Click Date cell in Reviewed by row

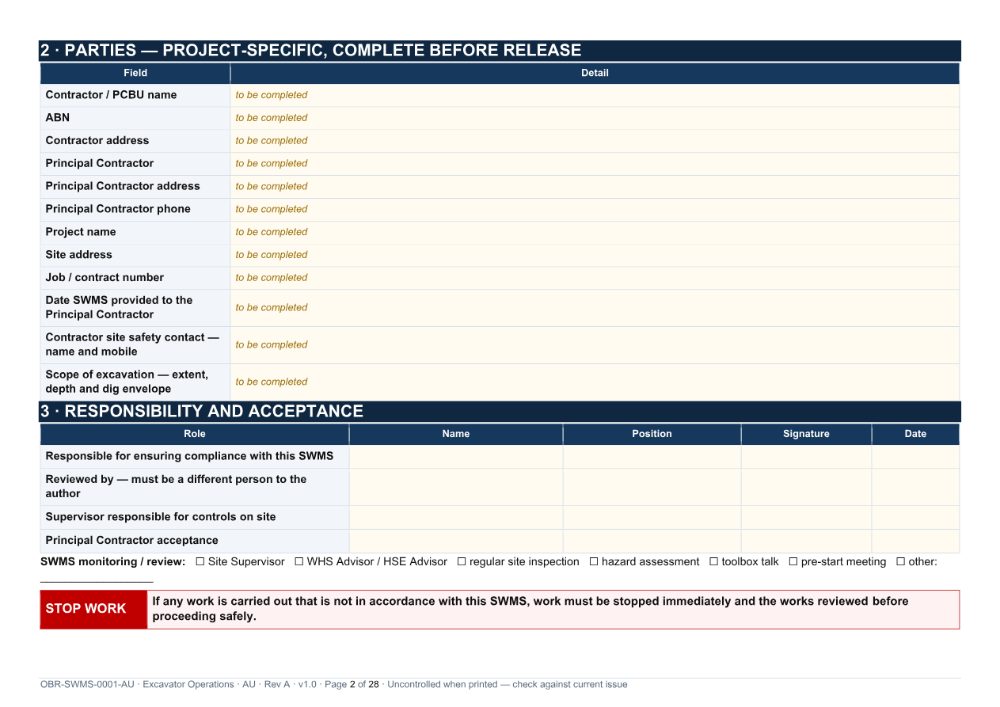coord(915,487)
